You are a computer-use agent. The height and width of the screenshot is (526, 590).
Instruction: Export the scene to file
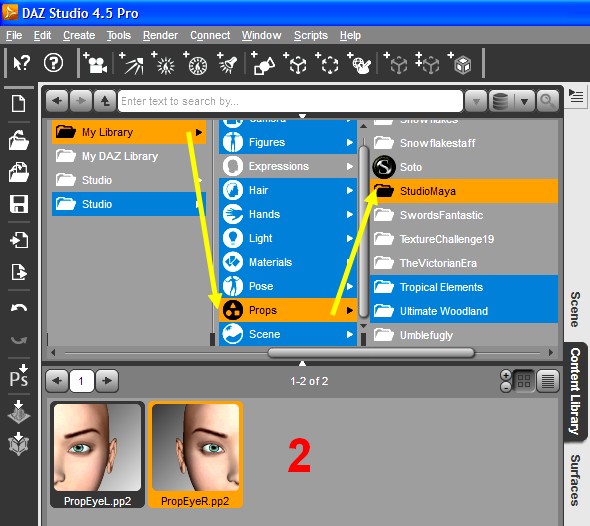[x=18, y=272]
